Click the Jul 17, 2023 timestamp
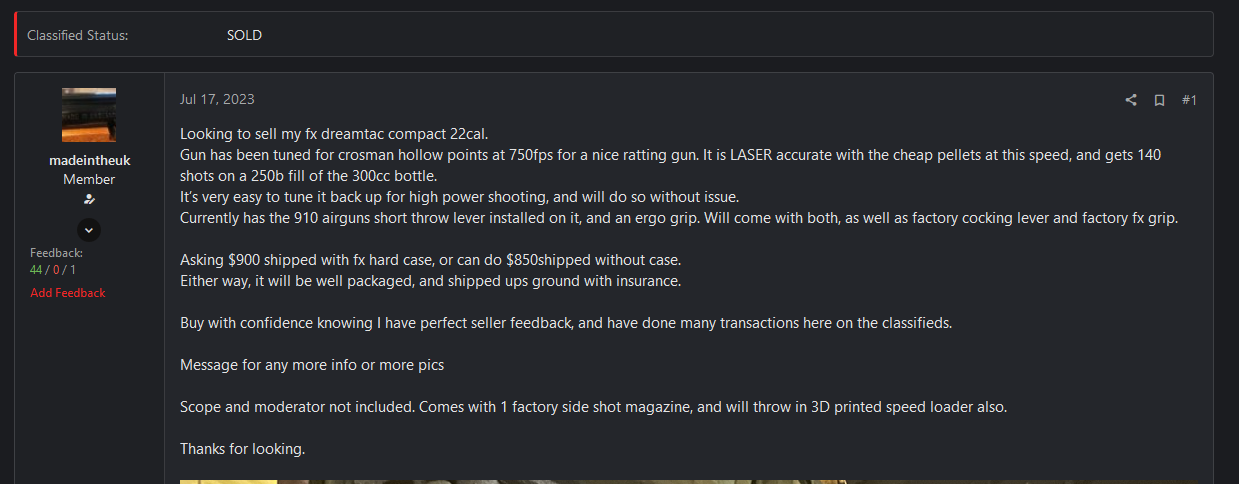Screen dimensions: 1239x484 tap(217, 99)
